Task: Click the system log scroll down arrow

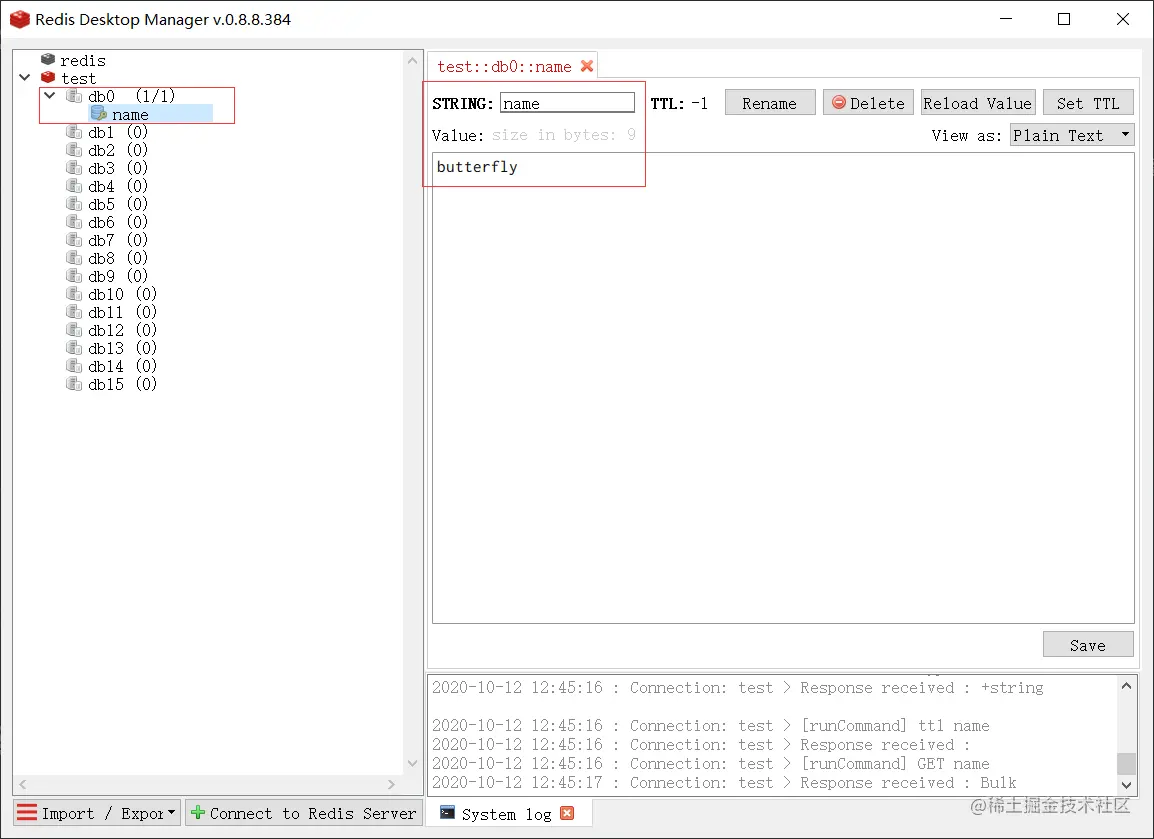Action: click(x=1126, y=785)
